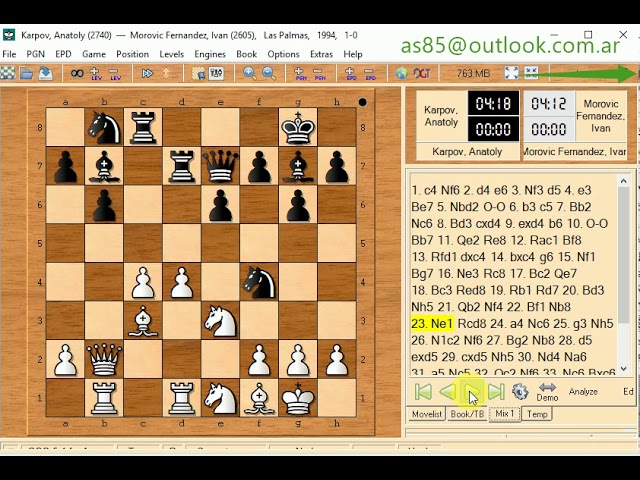Open the Game menu
The width and height of the screenshot is (640, 480).
94,54
